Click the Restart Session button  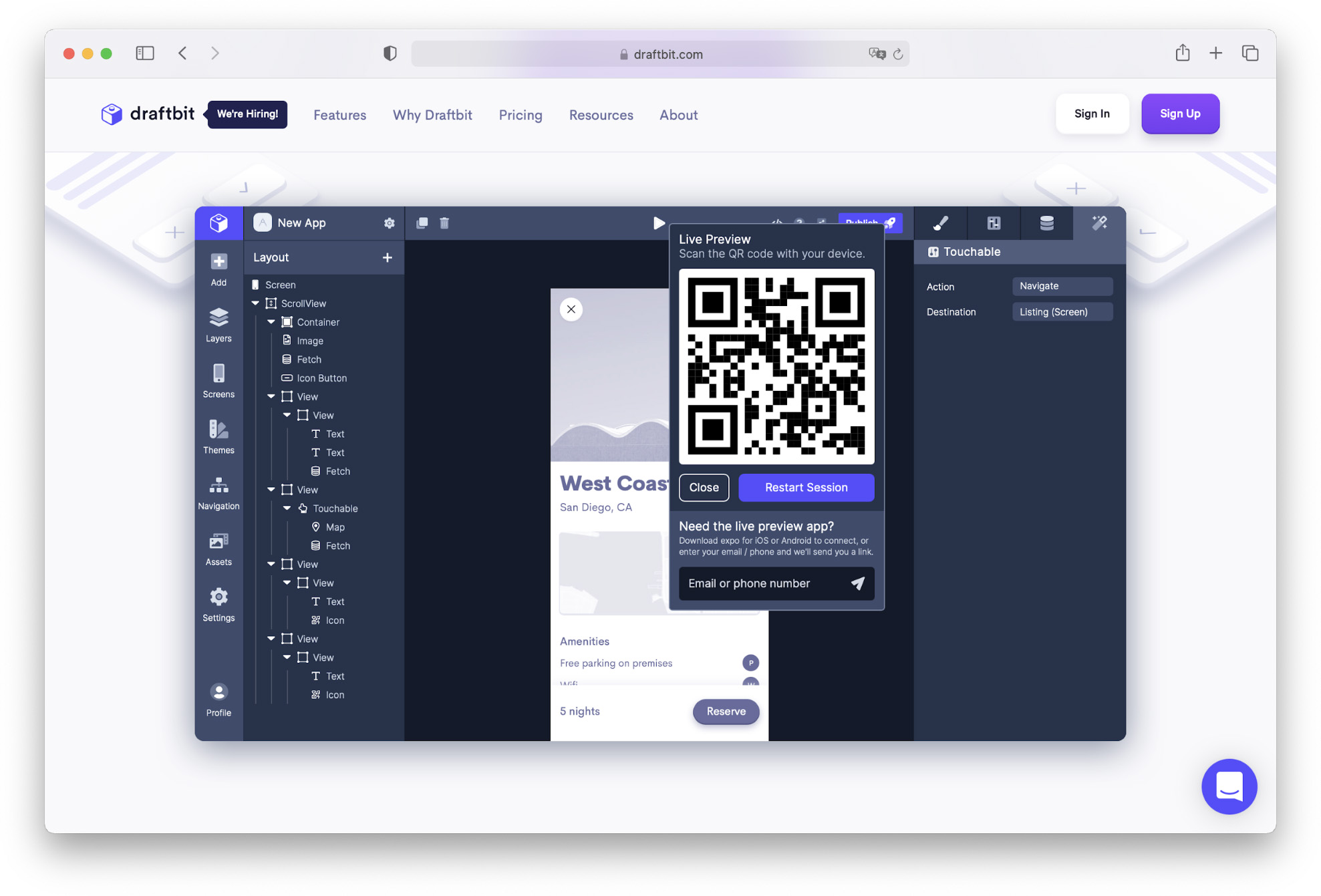pyautogui.click(x=806, y=487)
